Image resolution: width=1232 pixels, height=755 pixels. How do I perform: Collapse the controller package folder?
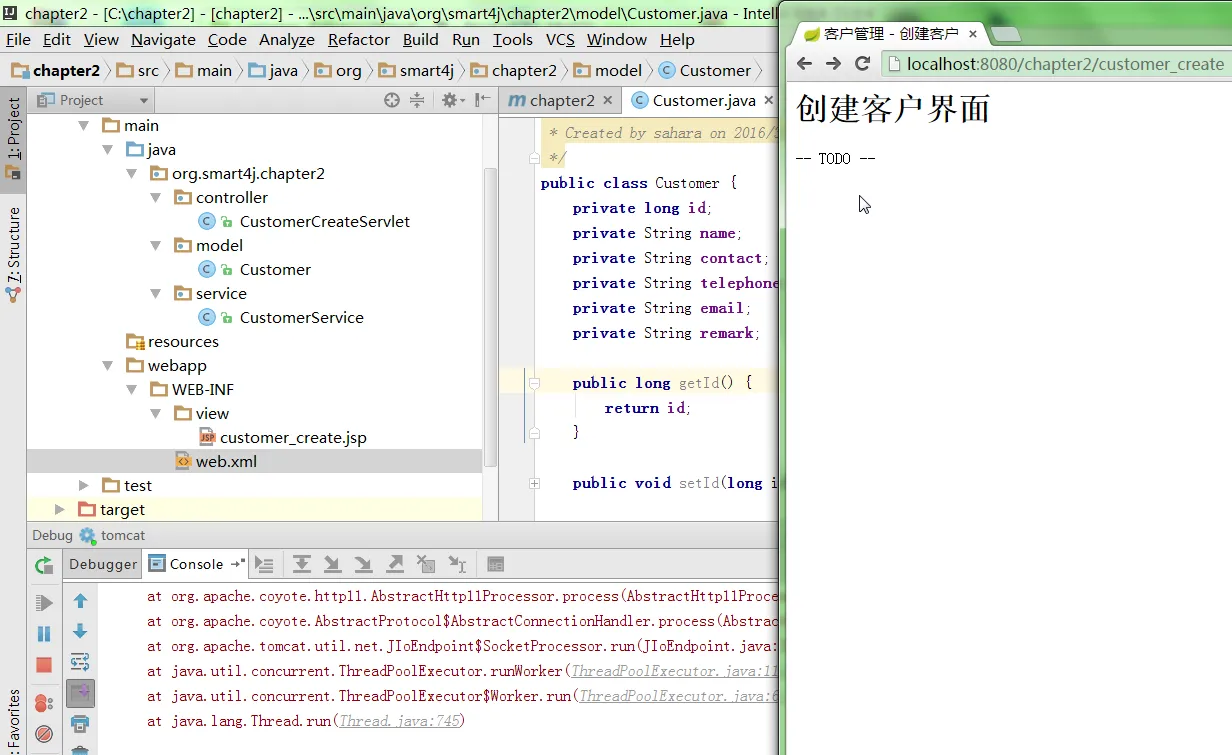coord(155,198)
